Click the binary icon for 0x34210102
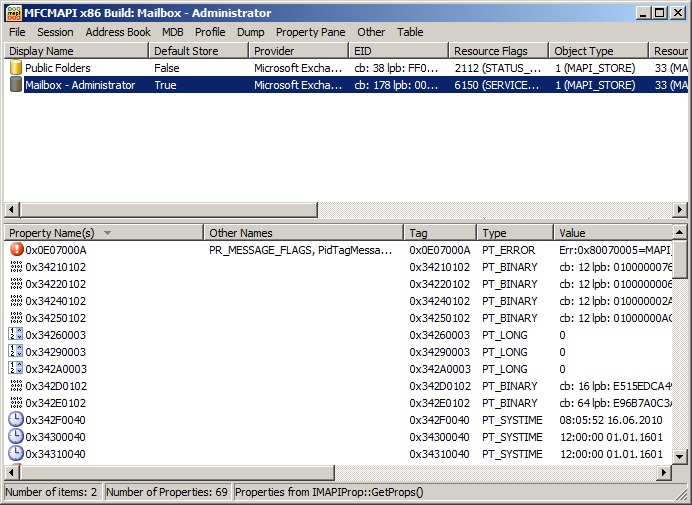This screenshot has height=505, width=692. (16, 267)
